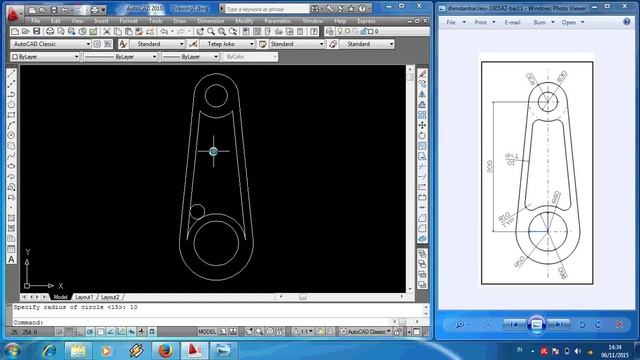This screenshot has height=360, width=640.
Task: Open Print menu in Photo Viewer
Action: pyautogui.click(x=484, y=22)
